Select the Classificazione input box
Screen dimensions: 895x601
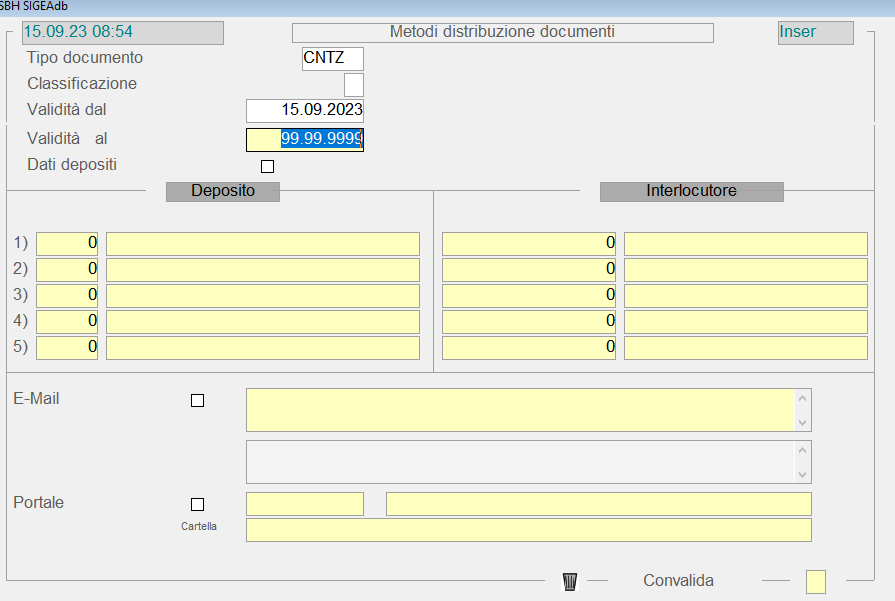point(354,85)
